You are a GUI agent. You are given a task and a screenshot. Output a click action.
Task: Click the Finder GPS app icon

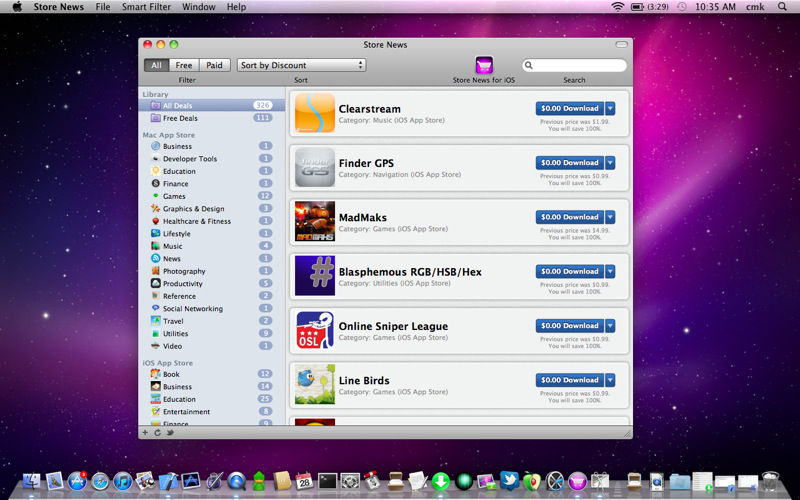[x=315, y=167]
